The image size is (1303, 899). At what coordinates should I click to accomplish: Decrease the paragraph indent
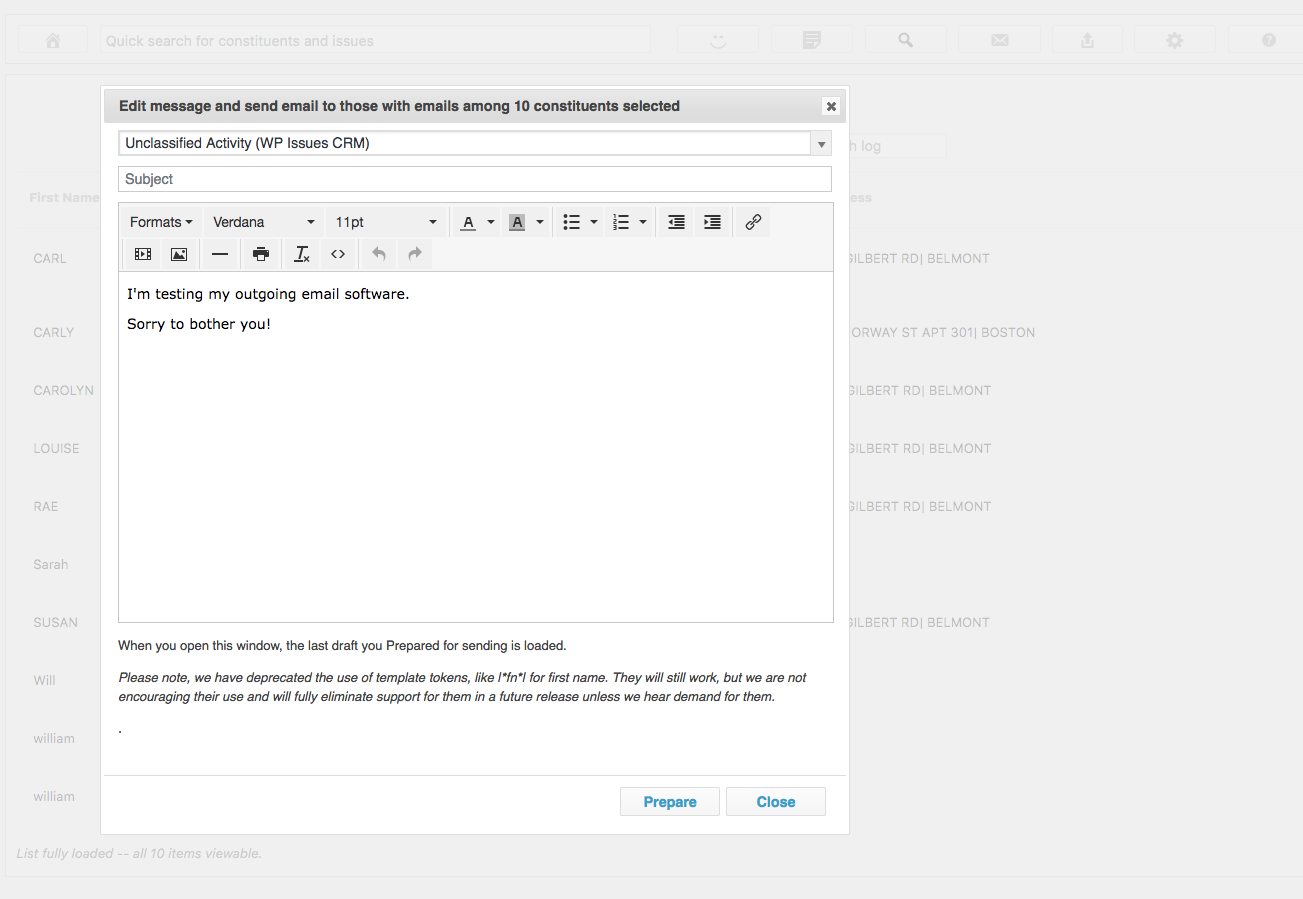pyautogui.click(x=677, y=222)
